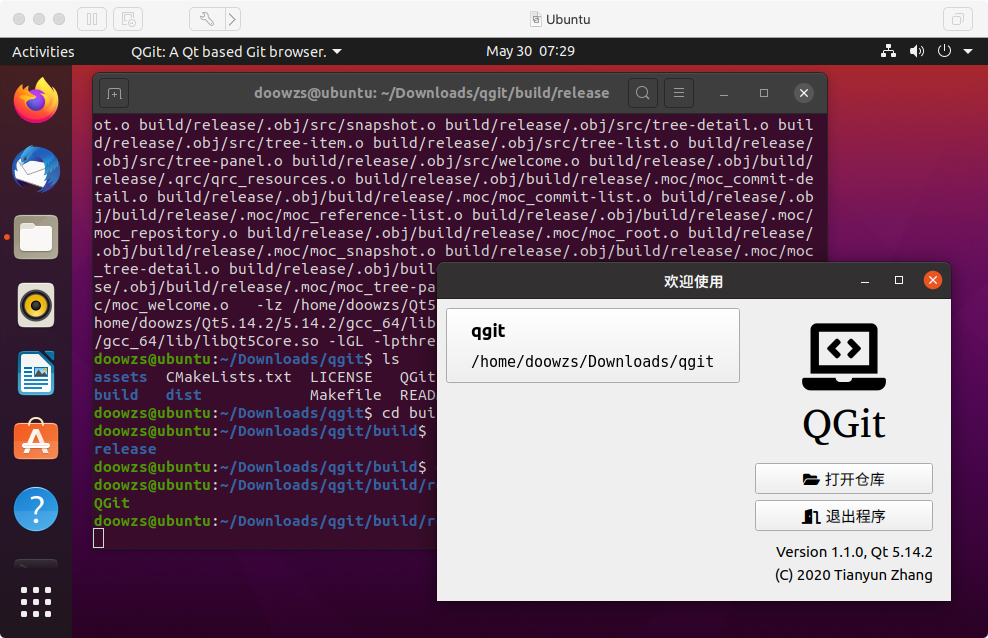
Task: Click the volume speaker icon
Action: click(x=917, y=52)
